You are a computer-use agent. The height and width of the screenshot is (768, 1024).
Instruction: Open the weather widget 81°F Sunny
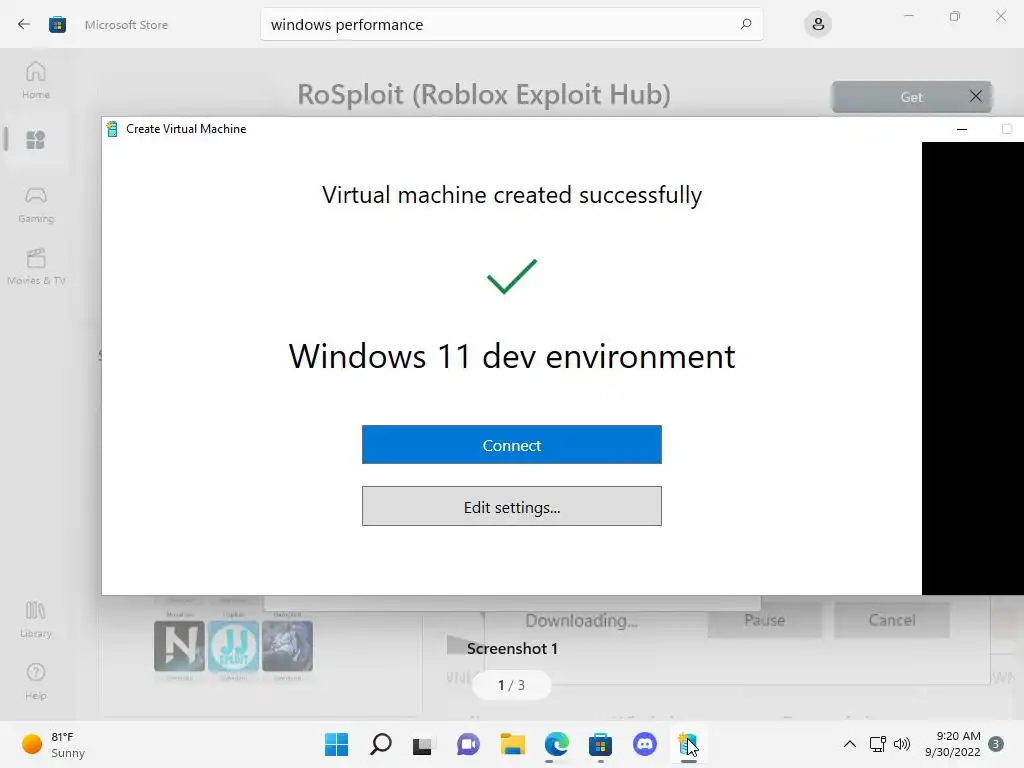point(54,744)
